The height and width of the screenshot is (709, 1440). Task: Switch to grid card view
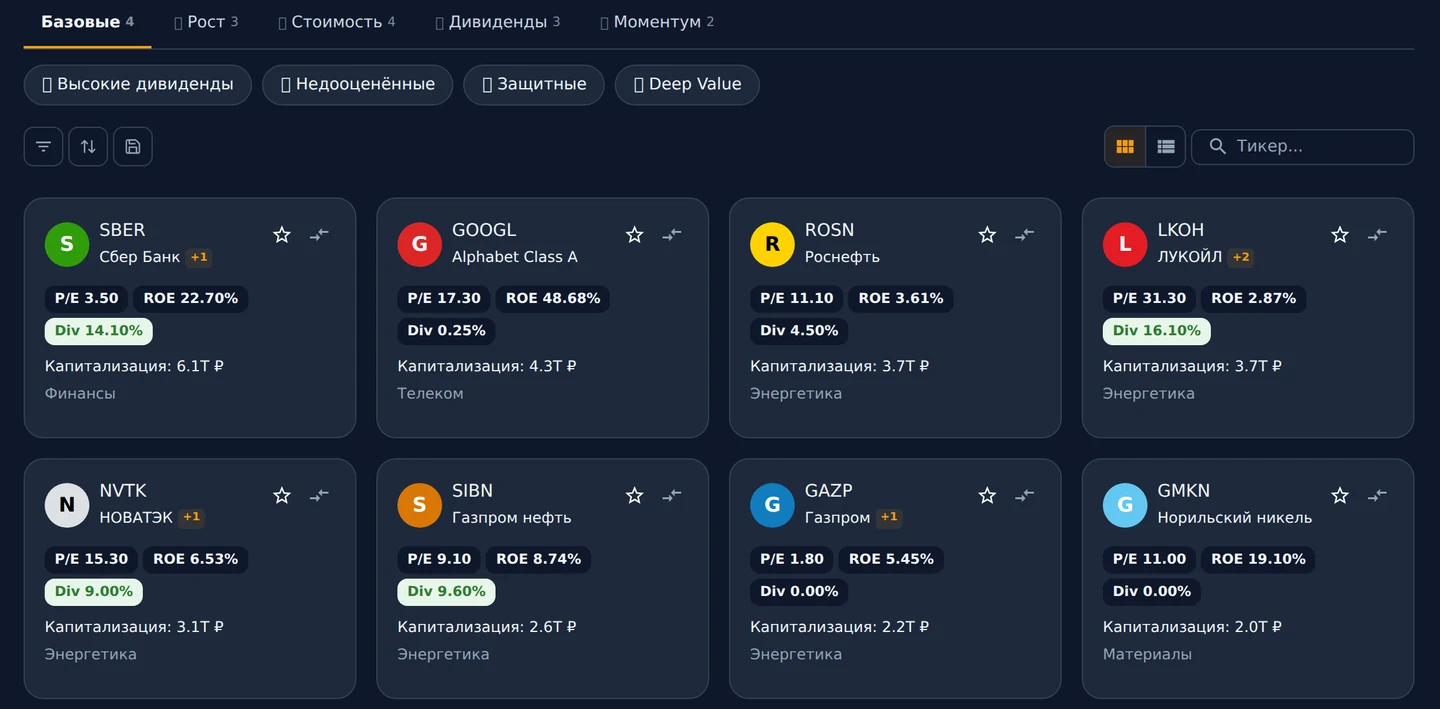coord(1125,147)
